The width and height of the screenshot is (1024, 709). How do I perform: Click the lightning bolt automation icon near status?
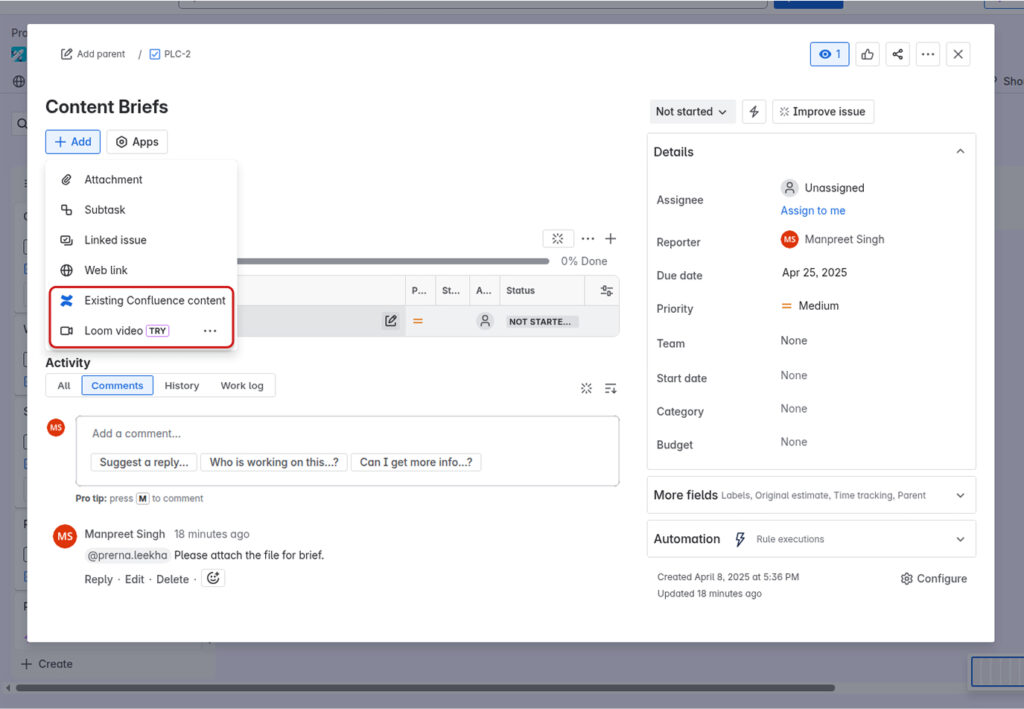(754, 112)
